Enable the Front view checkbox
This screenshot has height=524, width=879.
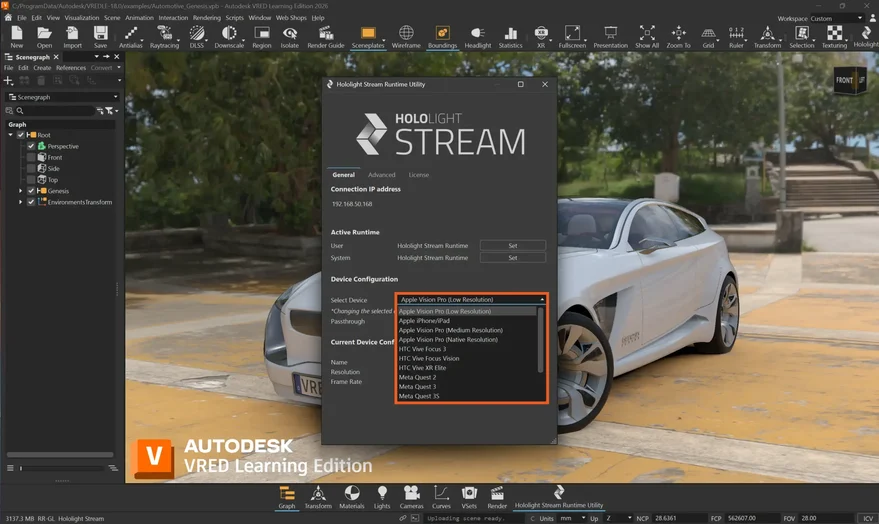click(31, 157)
